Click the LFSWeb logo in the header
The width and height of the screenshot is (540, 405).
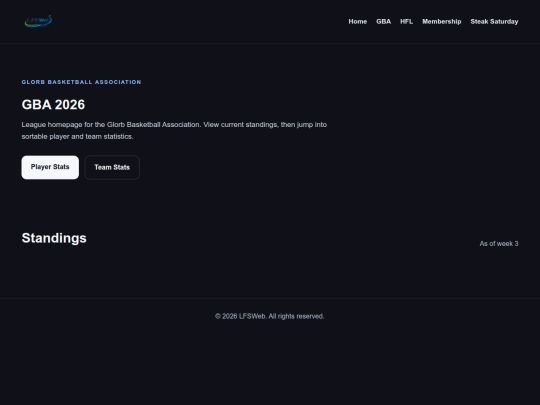pos(38,21)
